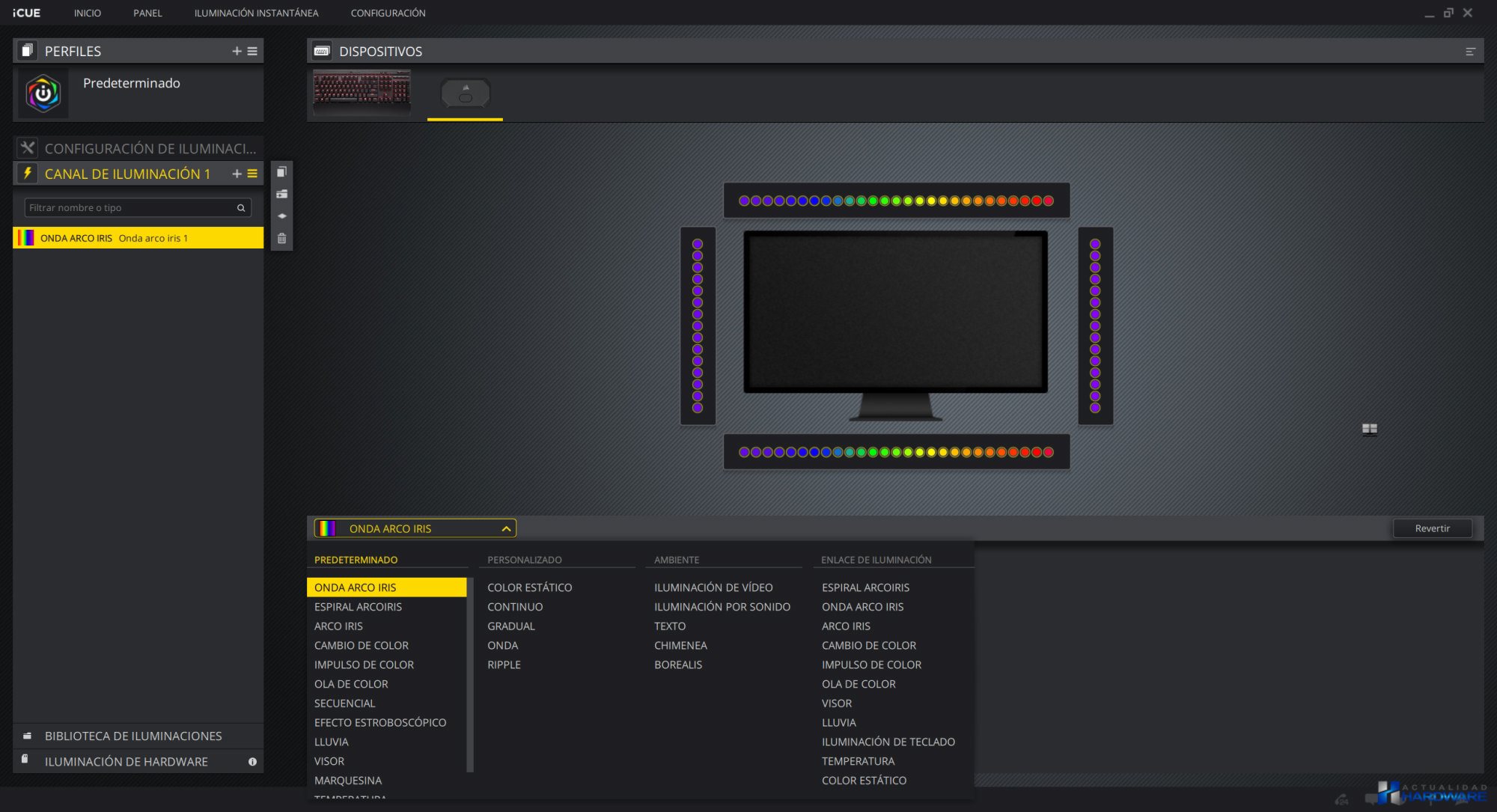Click the layer diamond icon in the side toolbar
This screenshot has width=1497, height=812.
click(281, 216)
